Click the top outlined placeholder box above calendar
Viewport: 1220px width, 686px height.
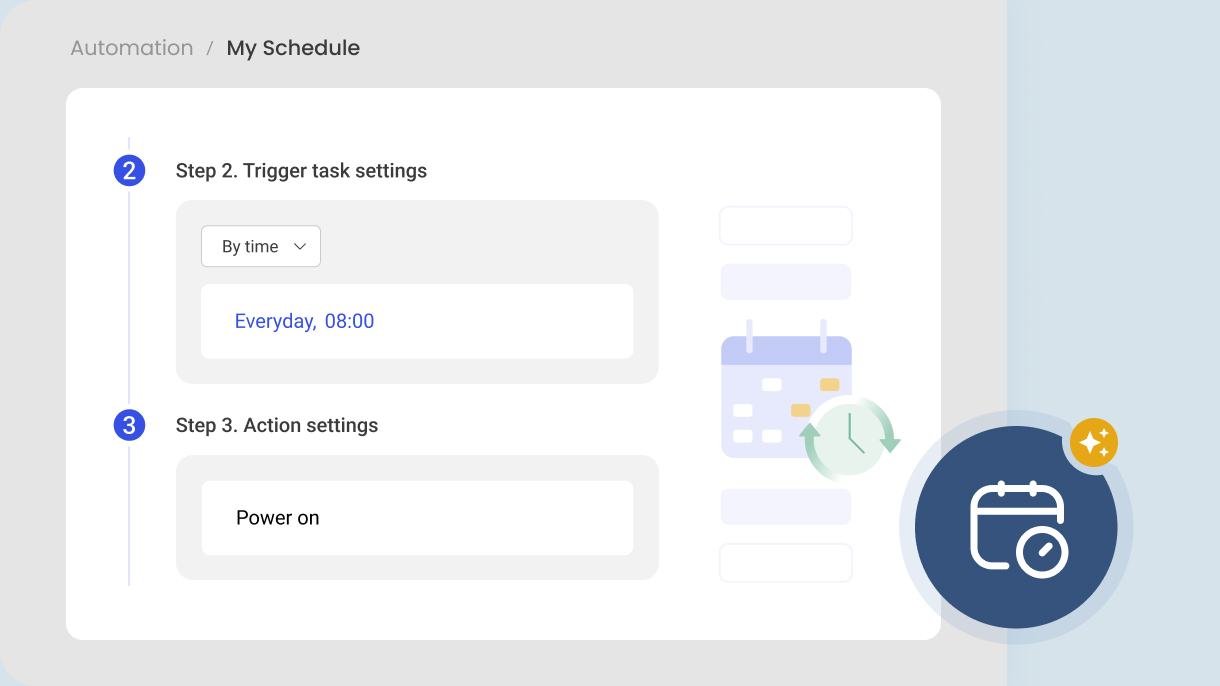[786, 226]
